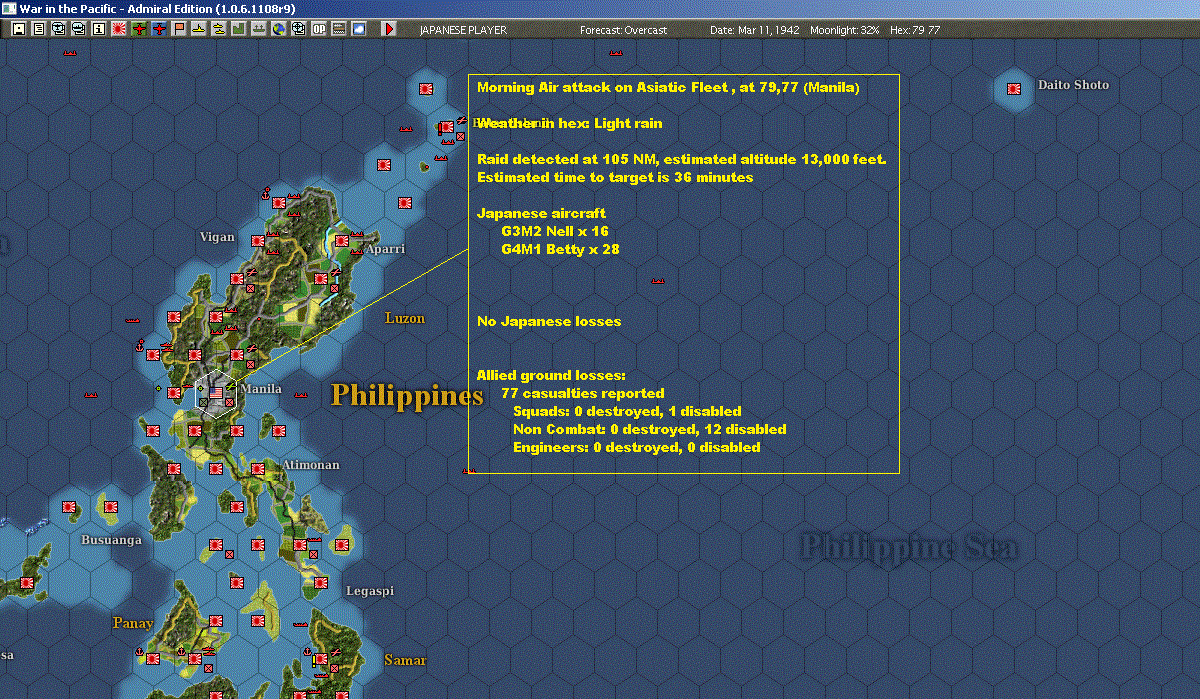Click the green base with arrows icon
This screenshot has width=1200, height=699.
[259, 29]
